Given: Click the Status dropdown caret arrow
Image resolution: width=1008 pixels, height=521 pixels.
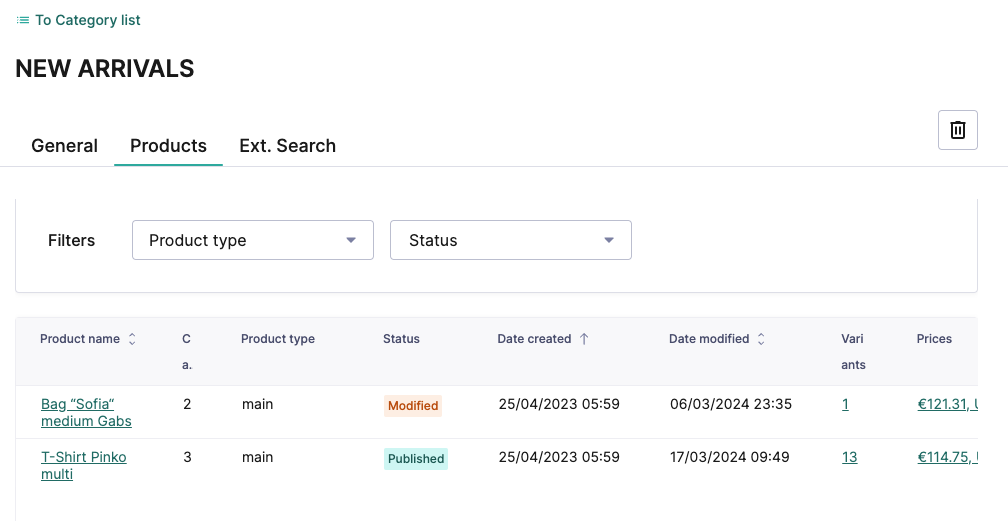Looking at the screenshot, I should (x=608, y=240).
